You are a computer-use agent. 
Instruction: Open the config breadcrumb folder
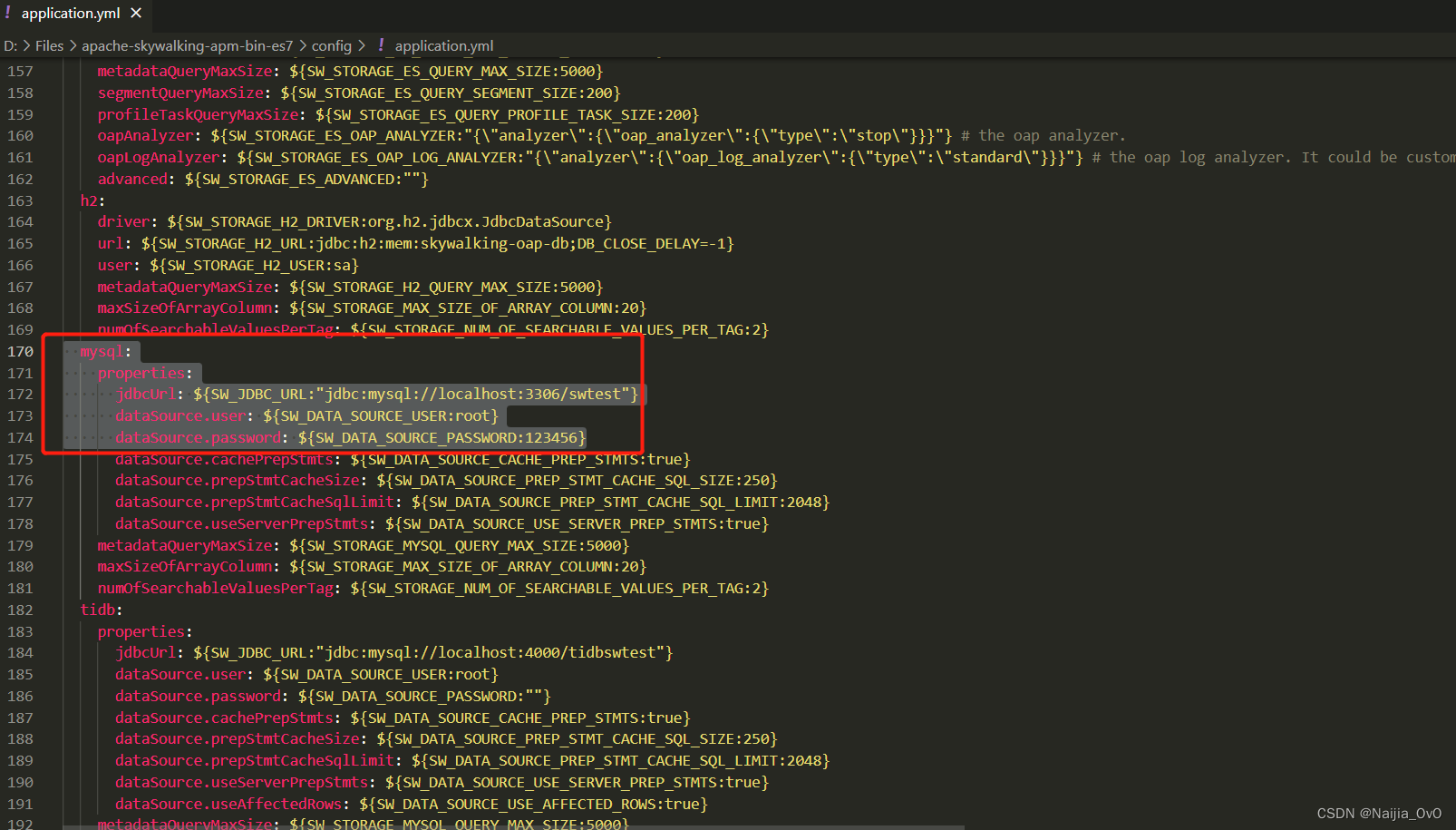pyautogui.click(x=332, y=45)
